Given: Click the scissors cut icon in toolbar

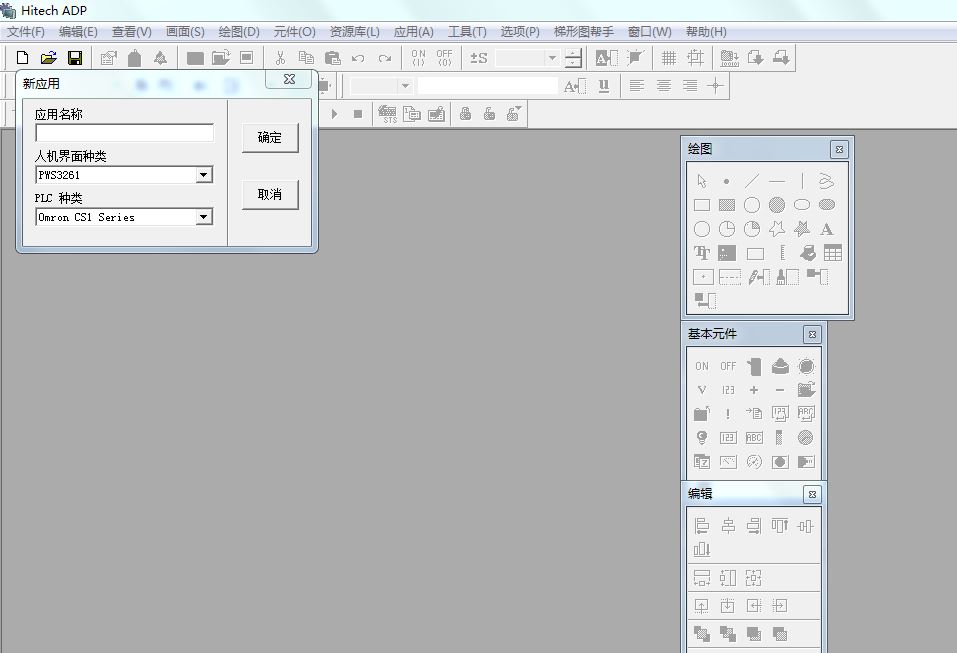Looking at the screenshot, I should coord(281,58).
